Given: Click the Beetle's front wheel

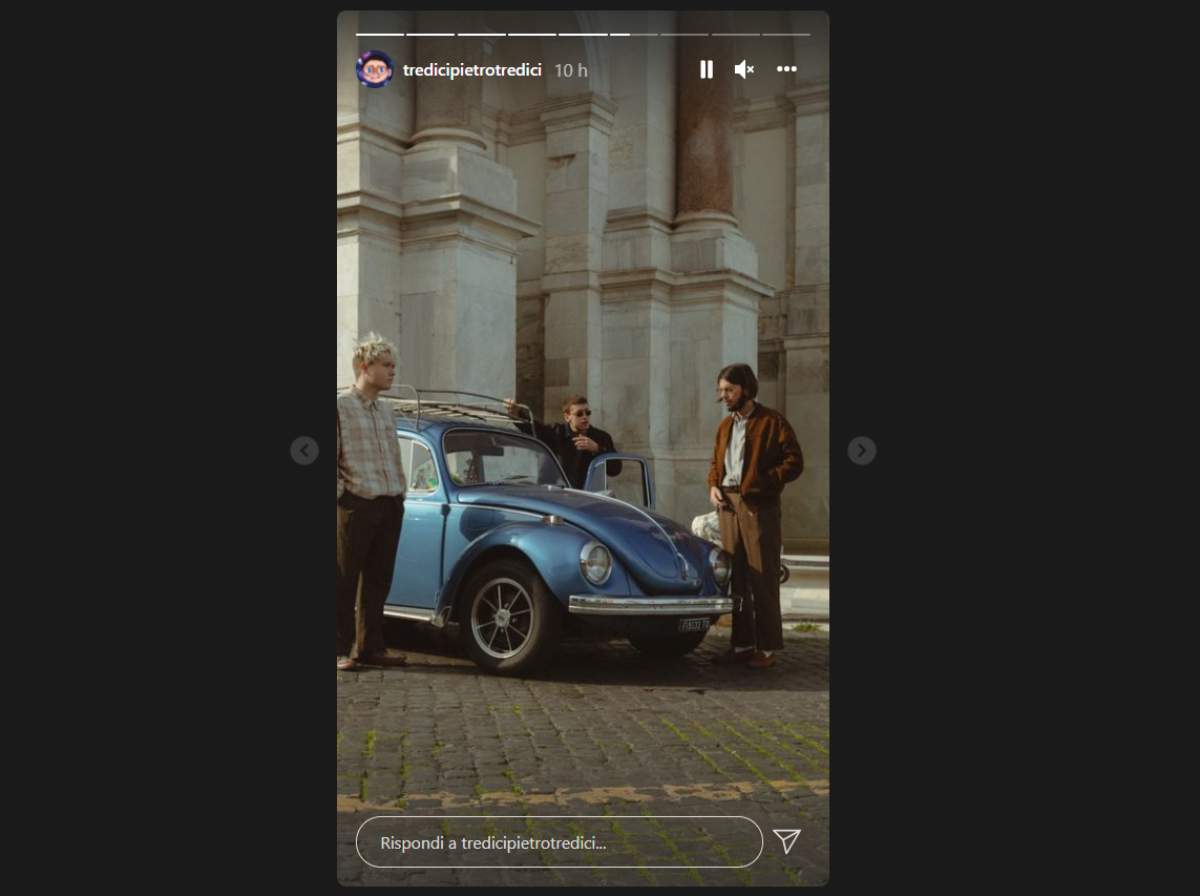Looking at the screenshot, I should click(504, 617).
